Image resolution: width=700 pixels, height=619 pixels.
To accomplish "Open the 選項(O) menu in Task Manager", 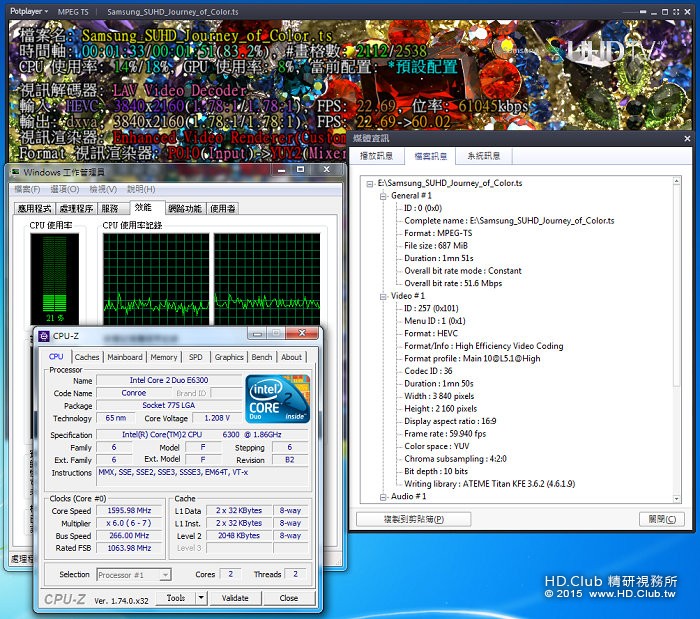I will (65, 189).
